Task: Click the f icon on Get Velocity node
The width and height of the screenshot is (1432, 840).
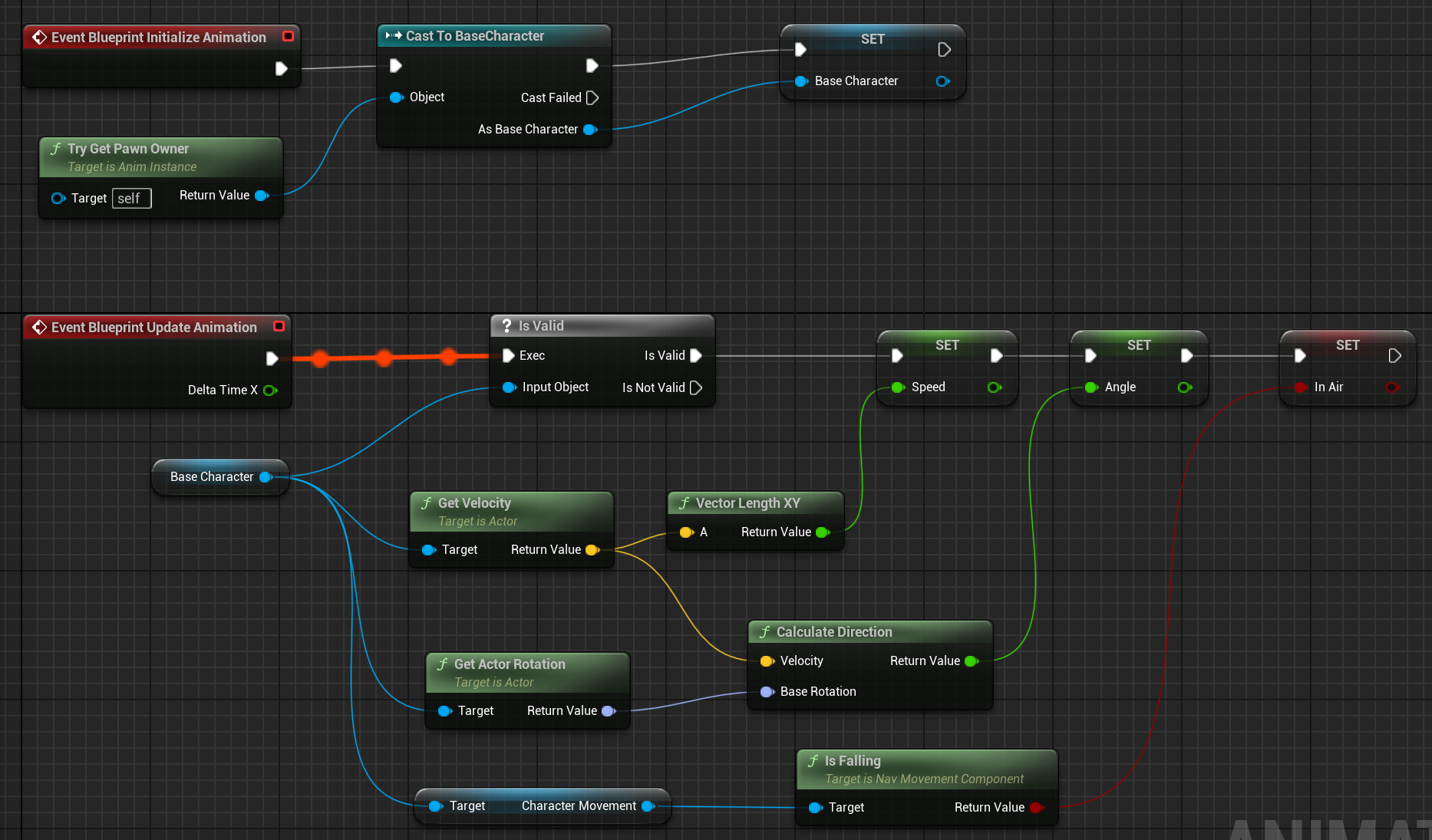Action: pos(427,503)
